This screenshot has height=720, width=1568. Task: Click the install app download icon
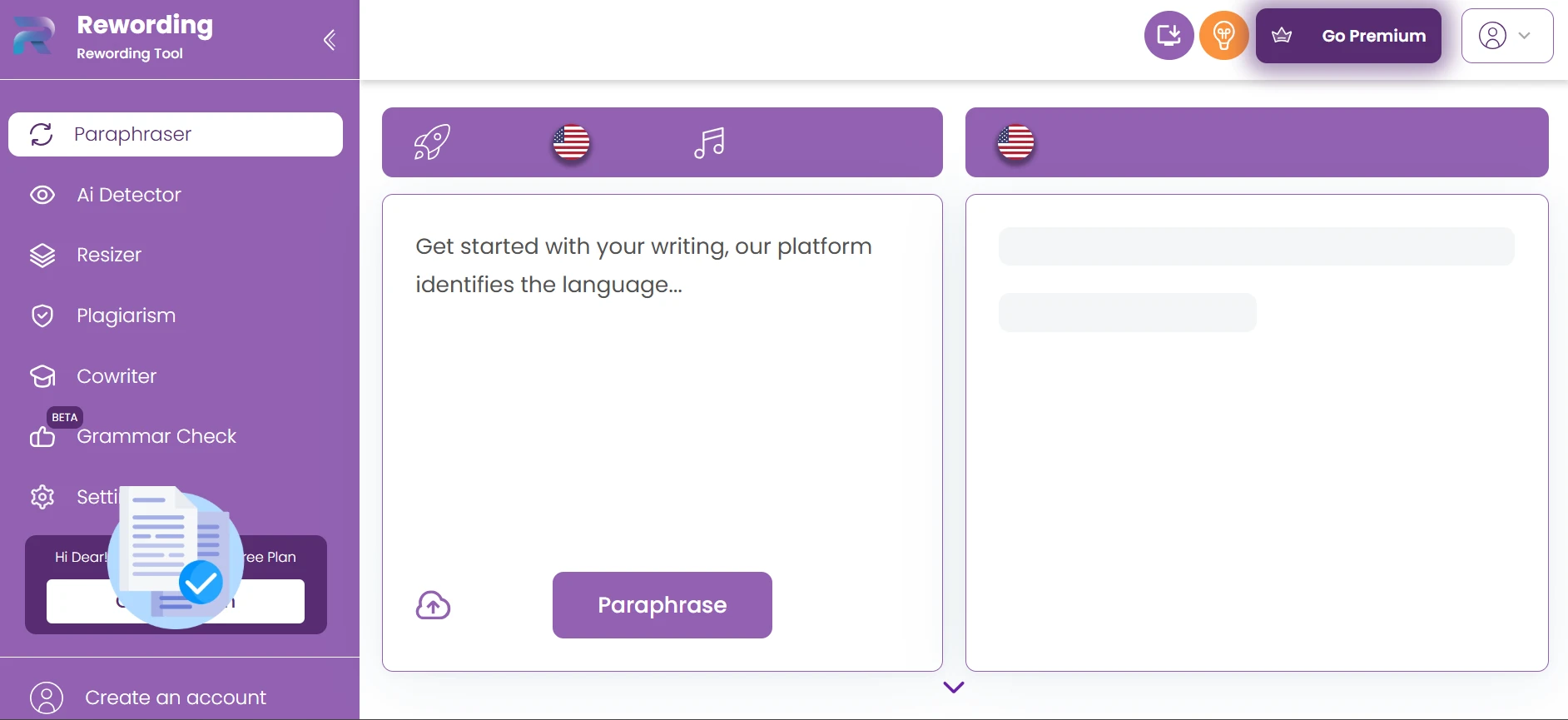(1169, 35)
